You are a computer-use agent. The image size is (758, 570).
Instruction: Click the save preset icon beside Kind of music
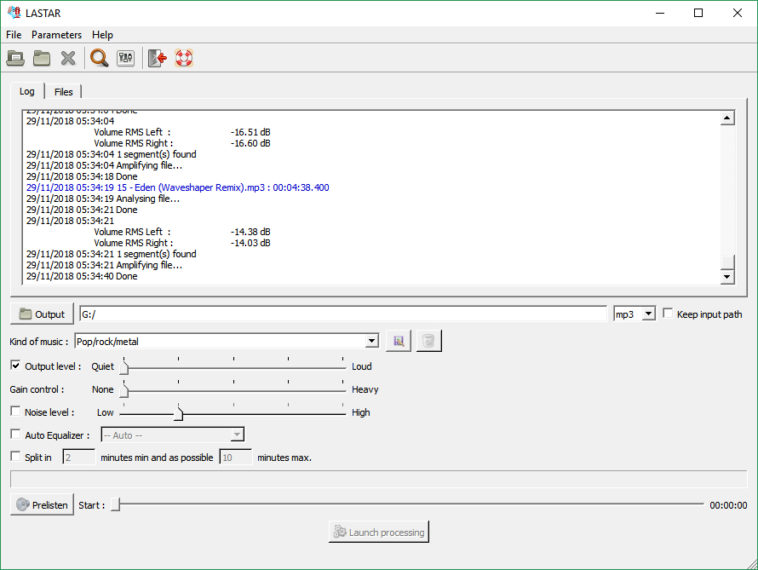(398, 341)
